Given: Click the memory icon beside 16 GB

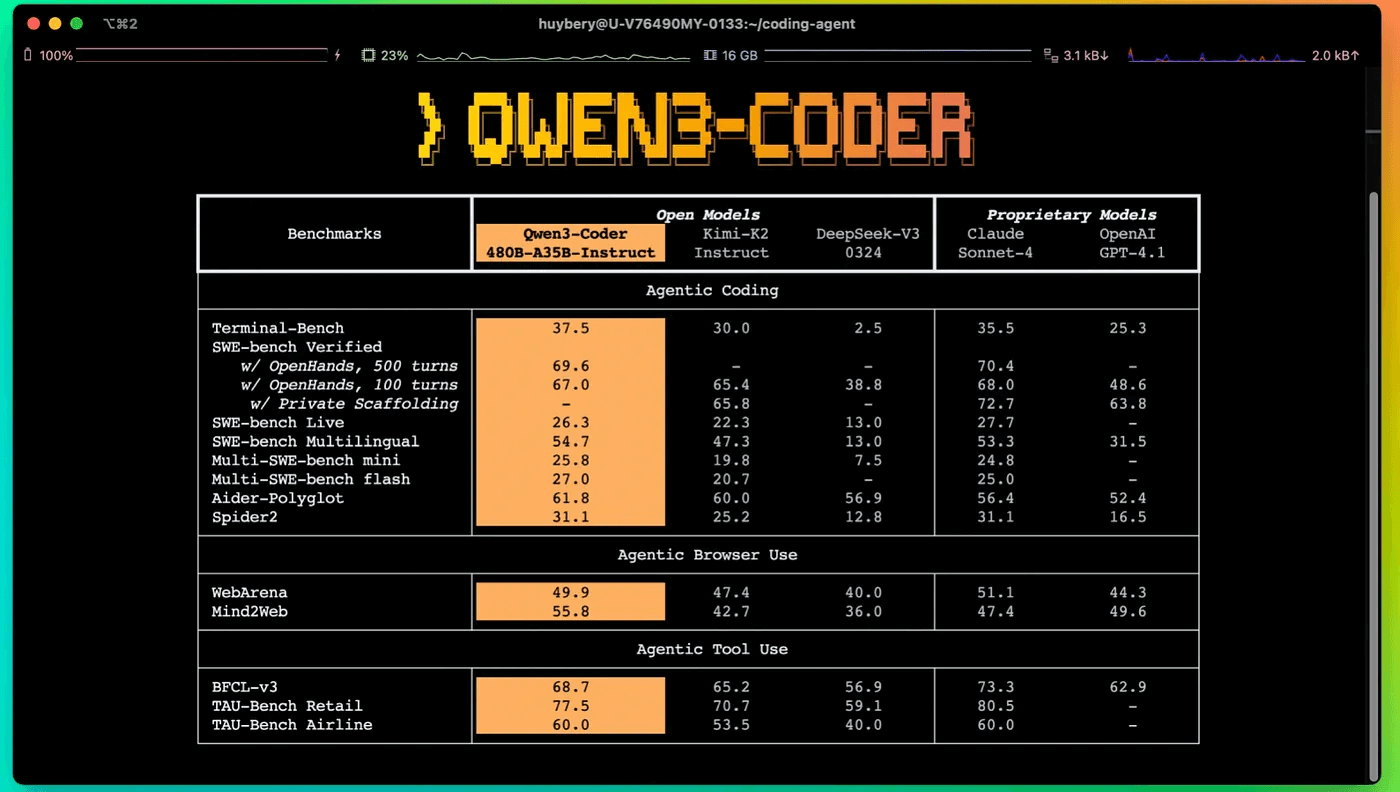Looking at the screenshot, I should pyautogui.click(x=710, y=56).
